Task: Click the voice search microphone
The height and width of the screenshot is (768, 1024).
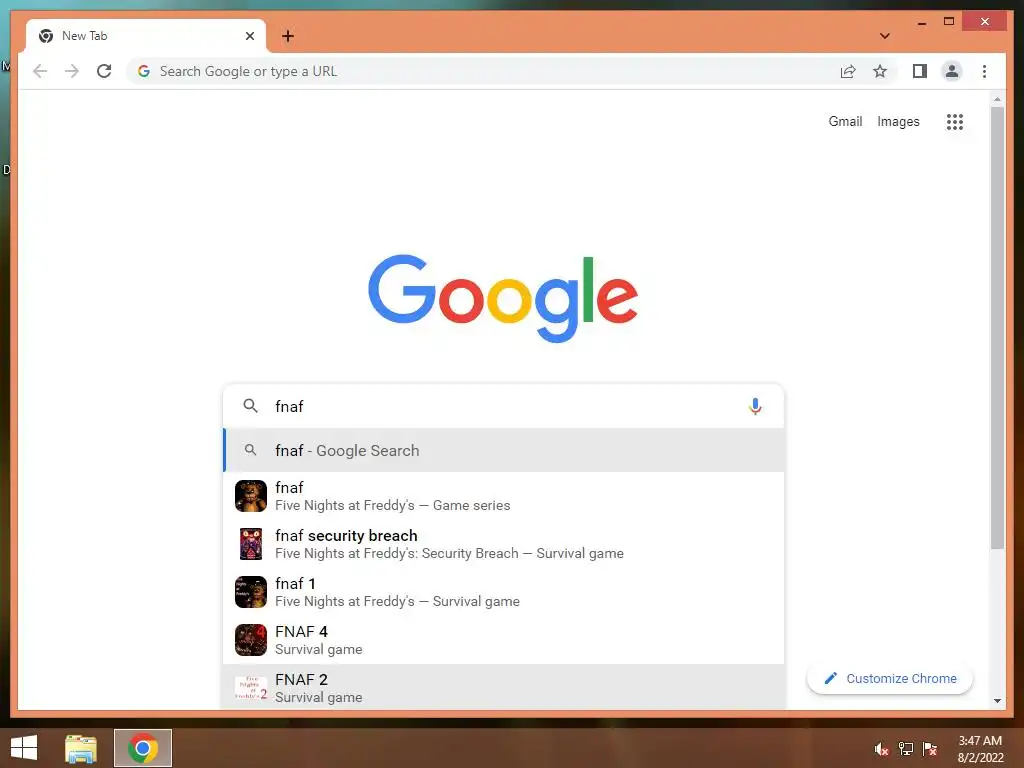Action: point(755,406)
